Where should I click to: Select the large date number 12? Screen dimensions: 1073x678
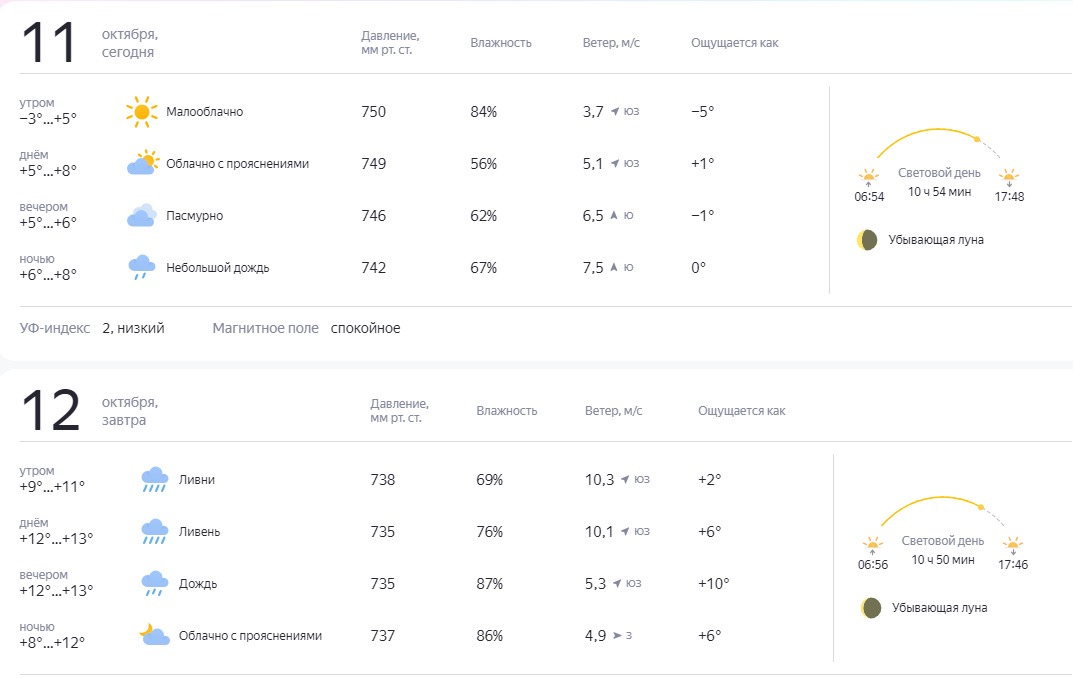51,410
